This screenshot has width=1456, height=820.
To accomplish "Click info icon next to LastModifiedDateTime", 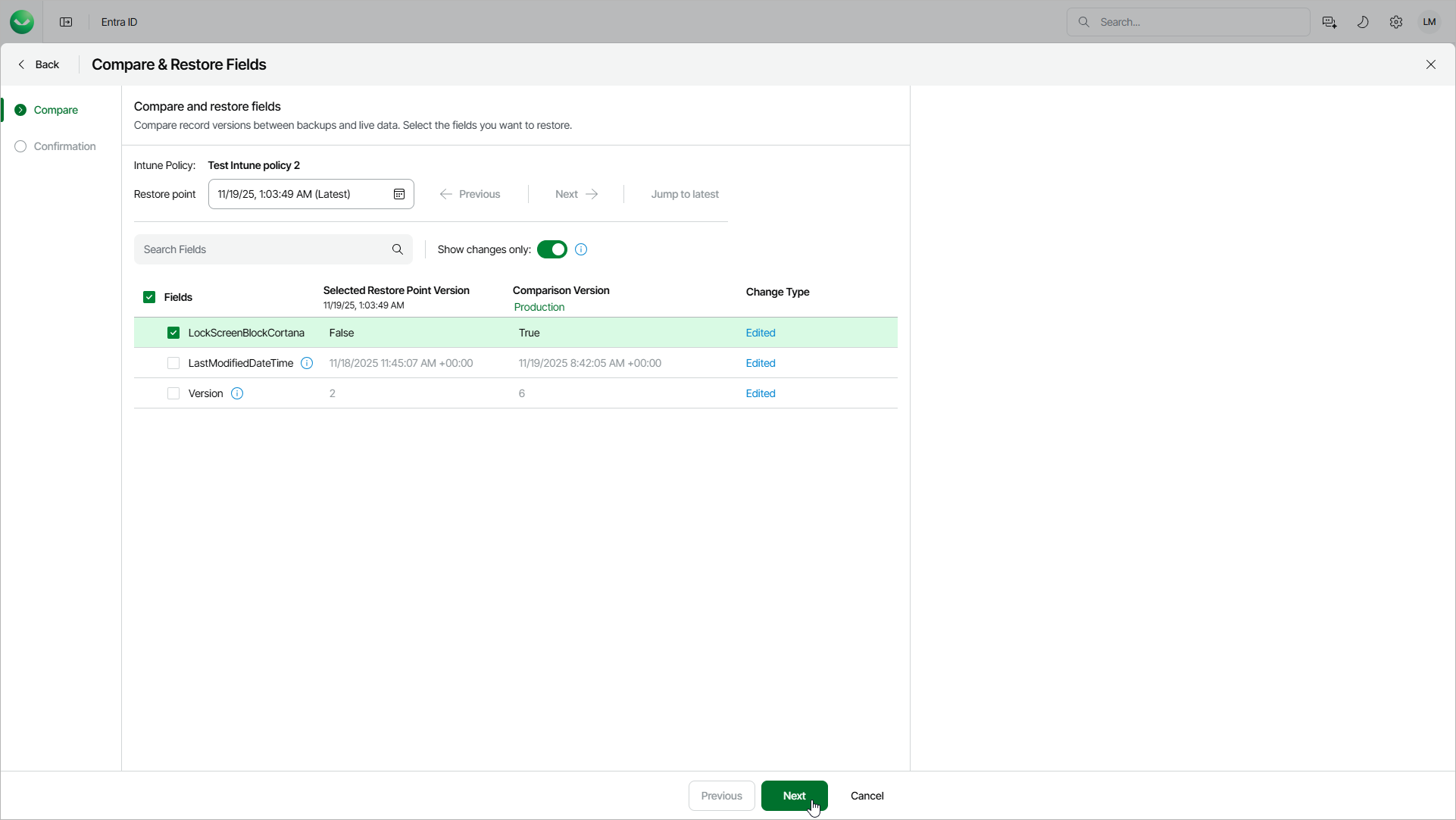I will 307,363.
